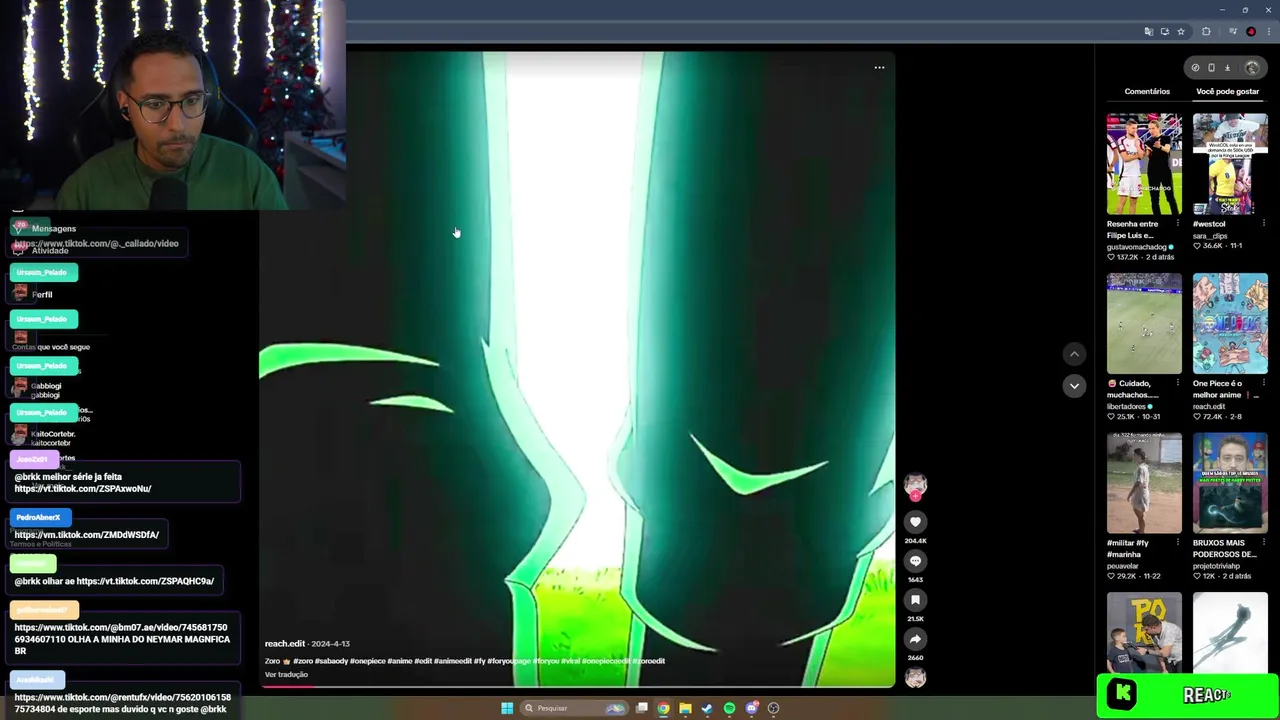
Task: Click the Chrome install app icon
Action: (x=1164, y=32)
